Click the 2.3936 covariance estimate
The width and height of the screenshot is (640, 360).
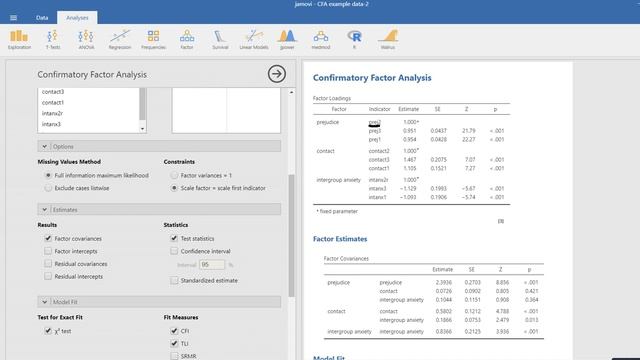point(444,282)
